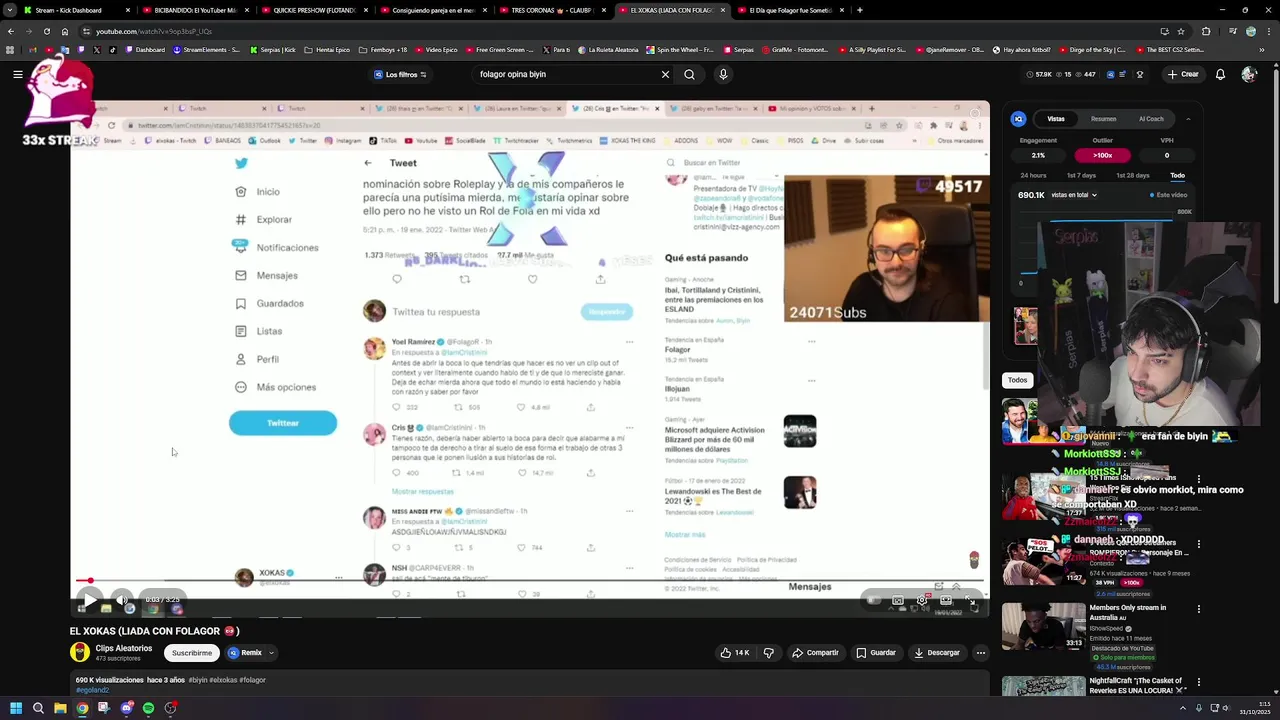Switch to TRES CORONAS browser tab
1280x720 pixels.
coord(552,10)
